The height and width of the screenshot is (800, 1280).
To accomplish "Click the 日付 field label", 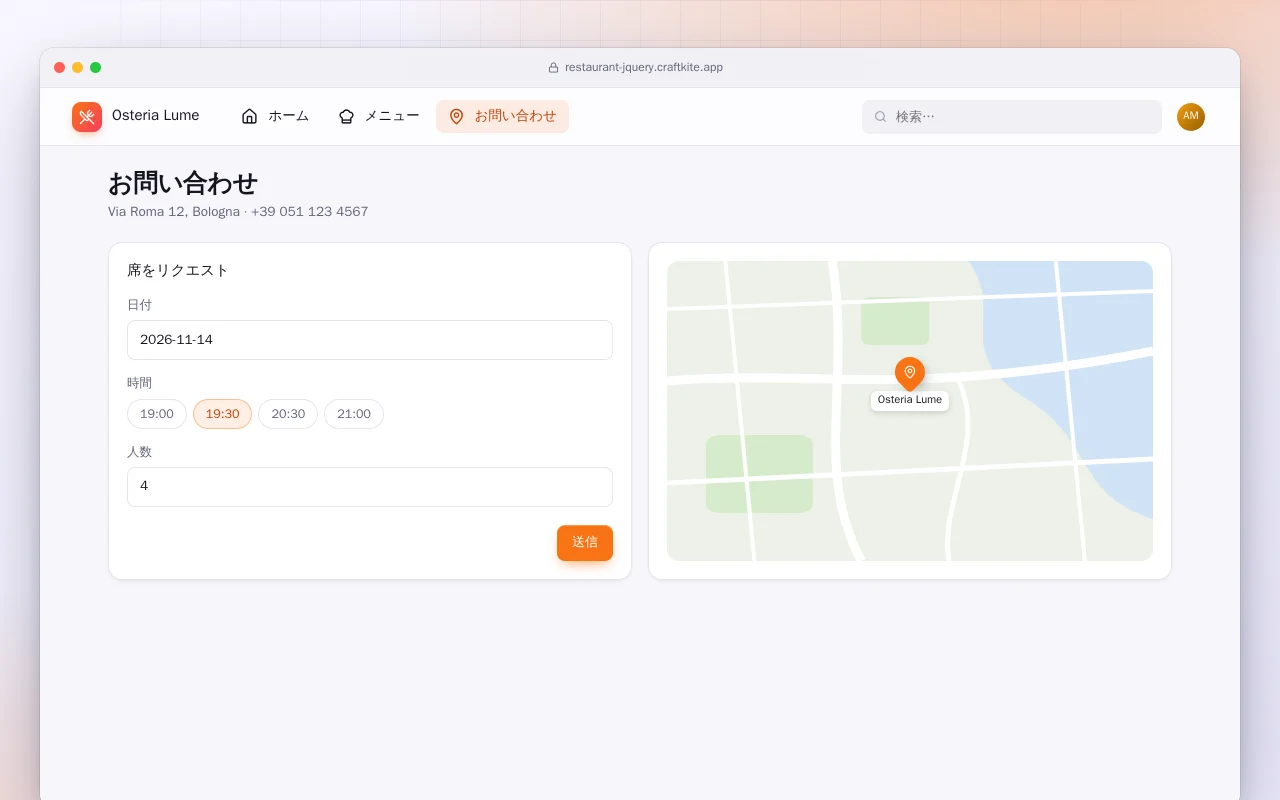I will tap(140, 305).
